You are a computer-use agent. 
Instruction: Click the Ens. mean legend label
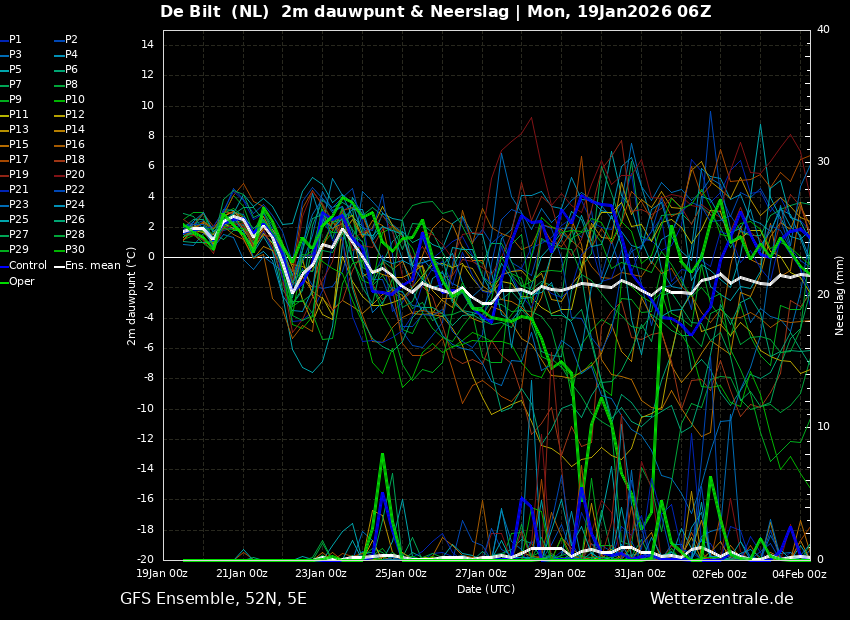pos(93,266)
